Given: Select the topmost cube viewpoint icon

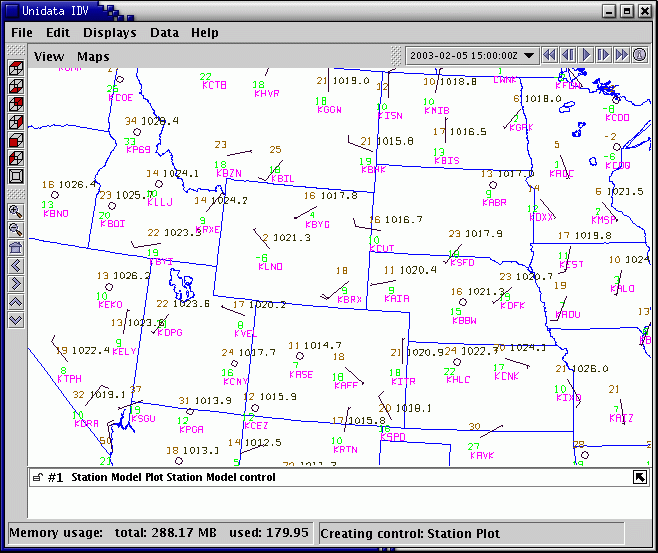Looking at the screenshot, I should coord(16,68).
